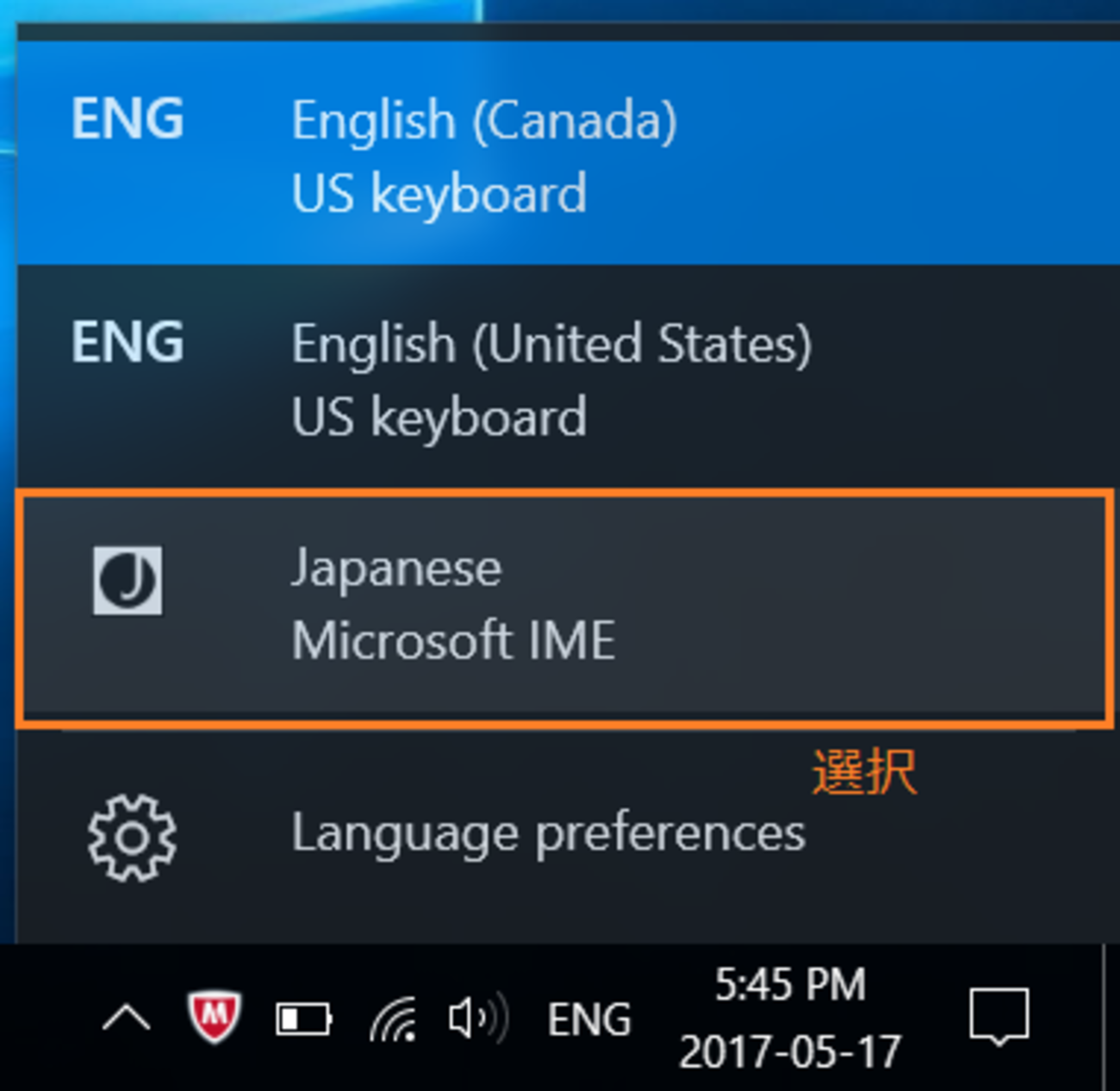Click the 2017-05-17 date in taskbar
Image resolution: width=1120 pixels, height=1091 pixels.
pos(790,1051)
